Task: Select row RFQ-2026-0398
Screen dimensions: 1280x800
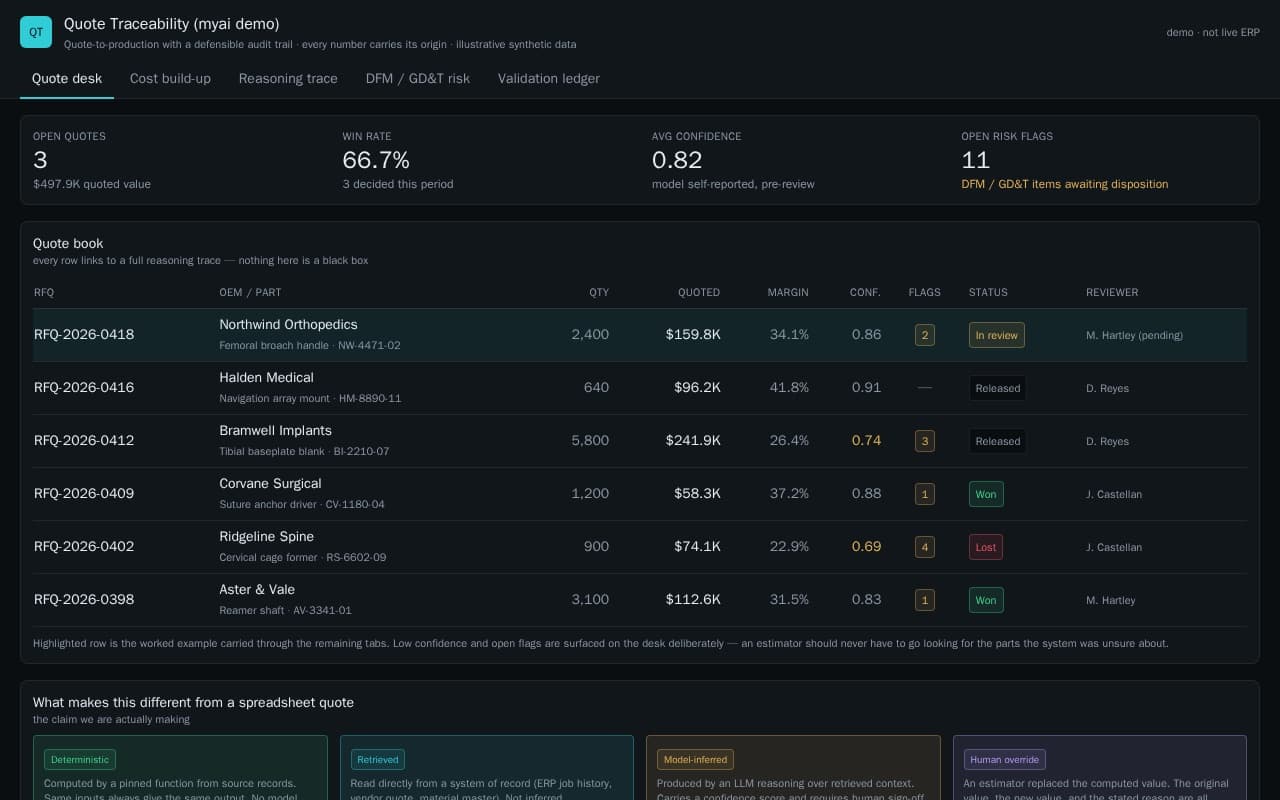Action: 640,600
